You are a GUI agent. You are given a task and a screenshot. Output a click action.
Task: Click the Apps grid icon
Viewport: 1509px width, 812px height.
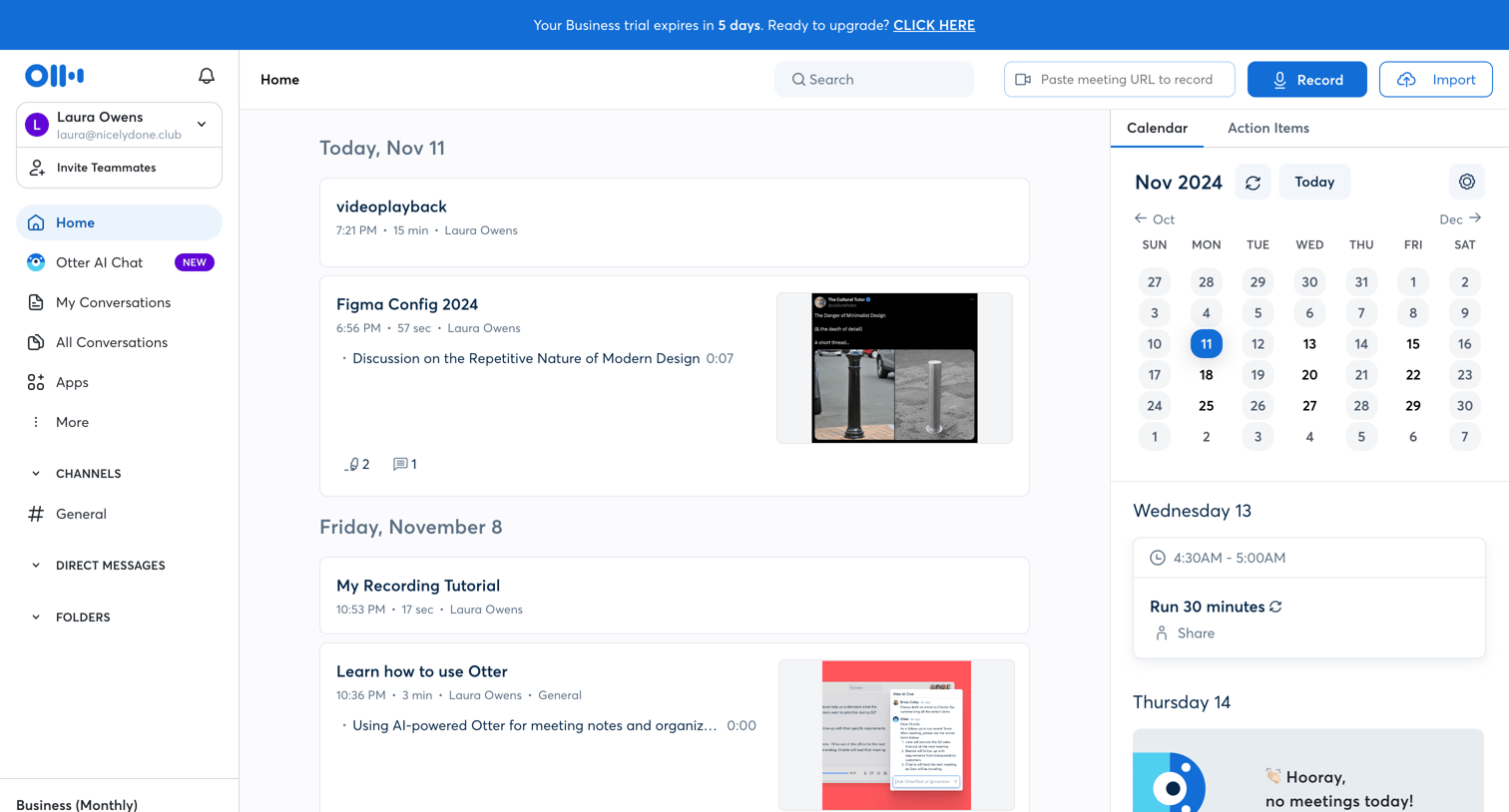[x=36, y=382]
